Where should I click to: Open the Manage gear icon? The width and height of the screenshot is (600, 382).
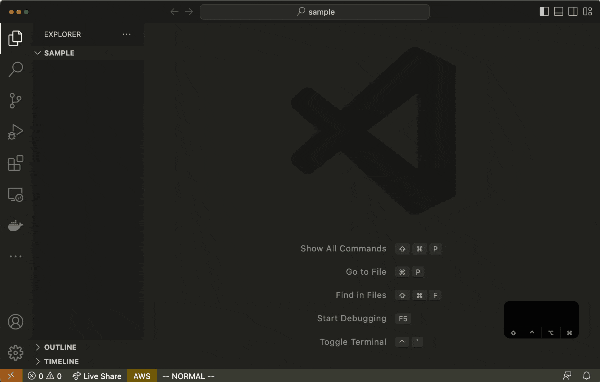point(15,353)
